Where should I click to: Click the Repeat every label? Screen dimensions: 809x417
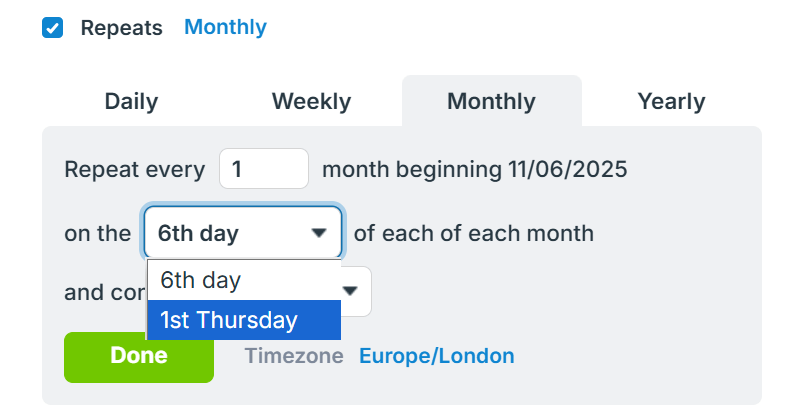click(x=135, y=169)
